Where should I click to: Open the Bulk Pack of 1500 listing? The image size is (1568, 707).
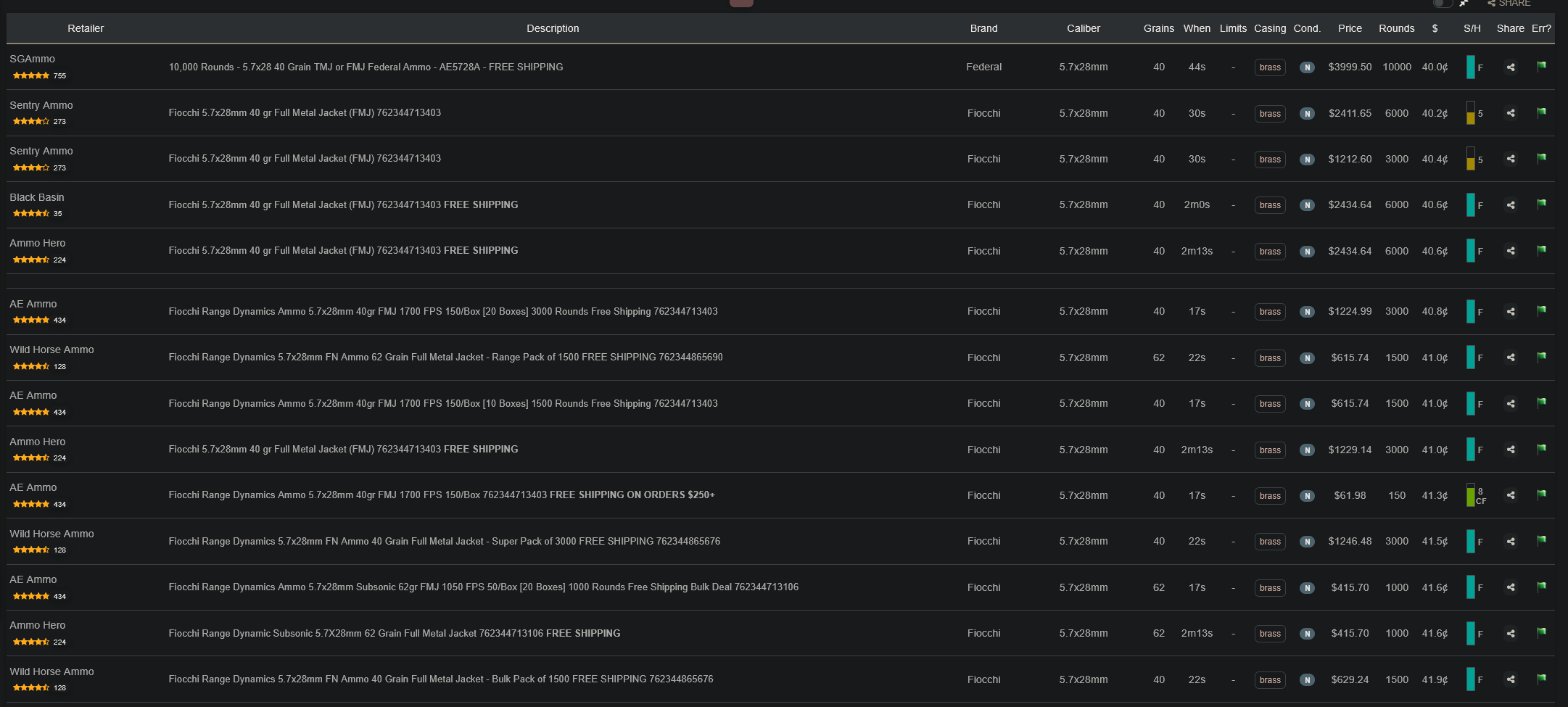click(x=441, y=679)
